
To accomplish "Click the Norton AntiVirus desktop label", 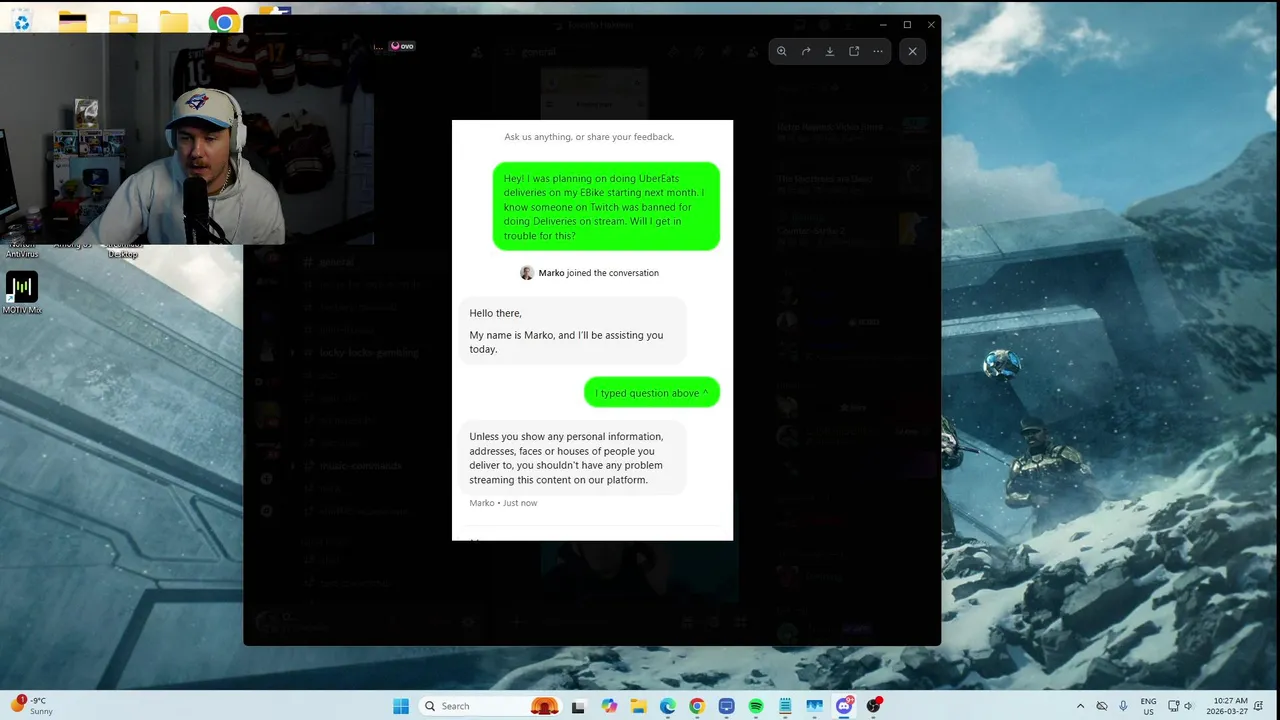I will pyautogui.click(x=21, y=249).
